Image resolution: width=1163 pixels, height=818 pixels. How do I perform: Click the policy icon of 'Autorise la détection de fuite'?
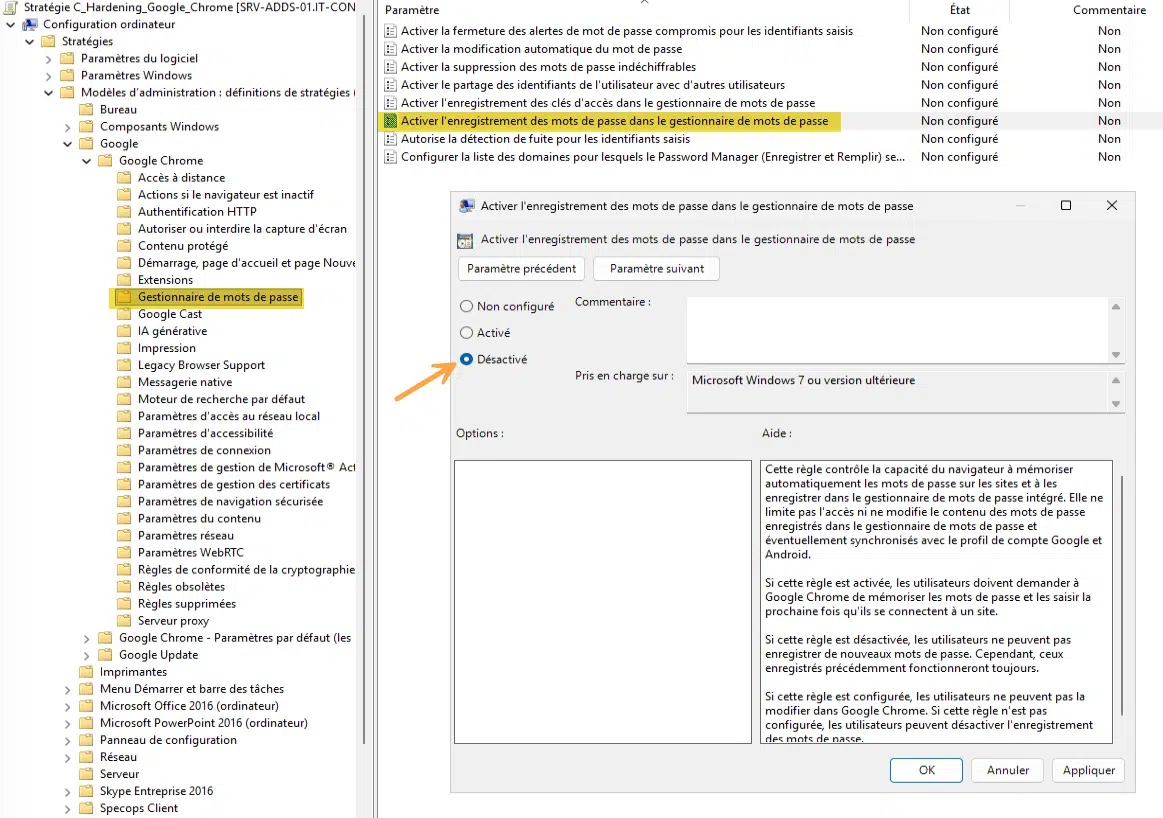click(x=390, y=139)
